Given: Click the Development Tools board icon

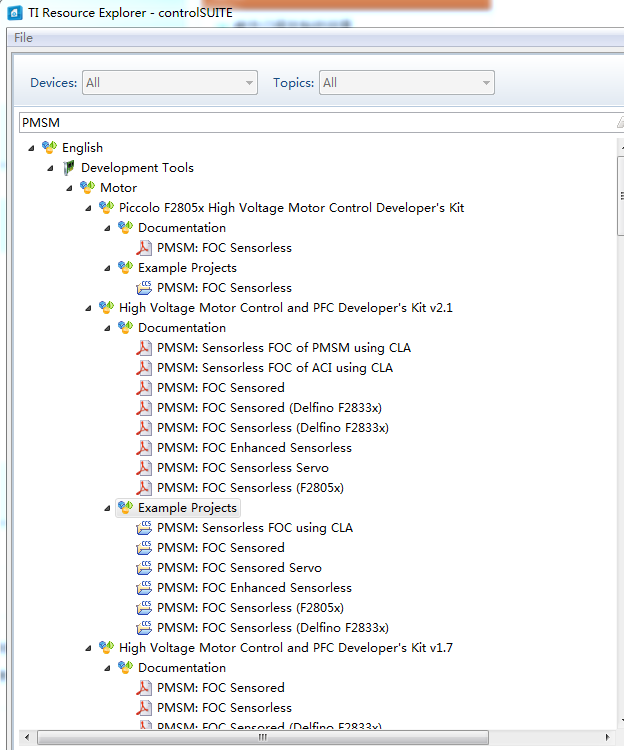Looking at the screenshot, I should [68, 168].
